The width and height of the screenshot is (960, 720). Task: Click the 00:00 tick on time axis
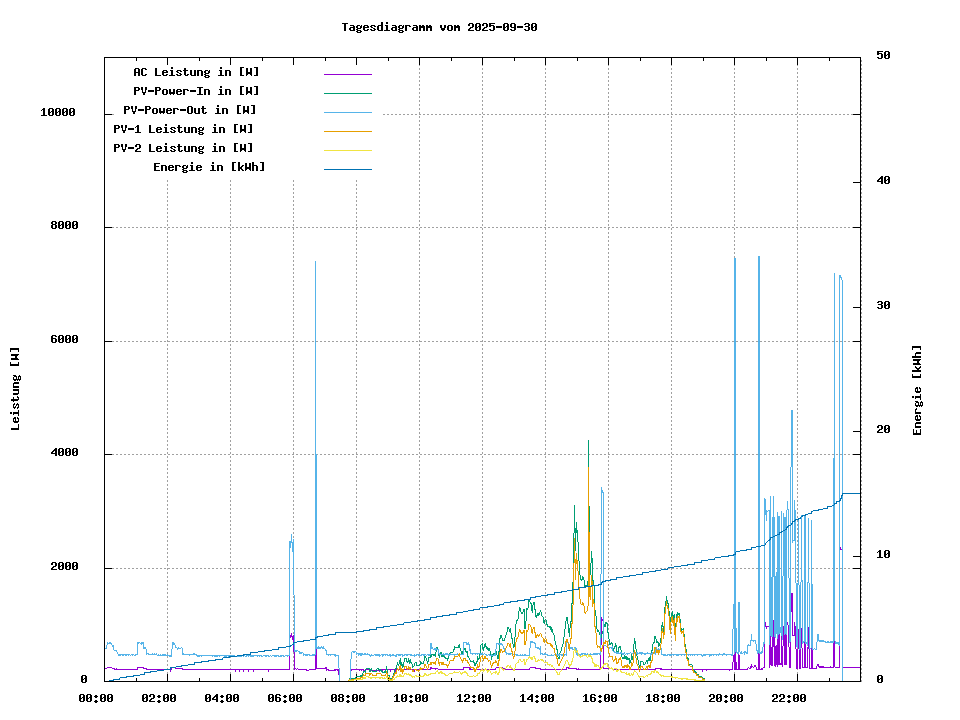point(95,698)
